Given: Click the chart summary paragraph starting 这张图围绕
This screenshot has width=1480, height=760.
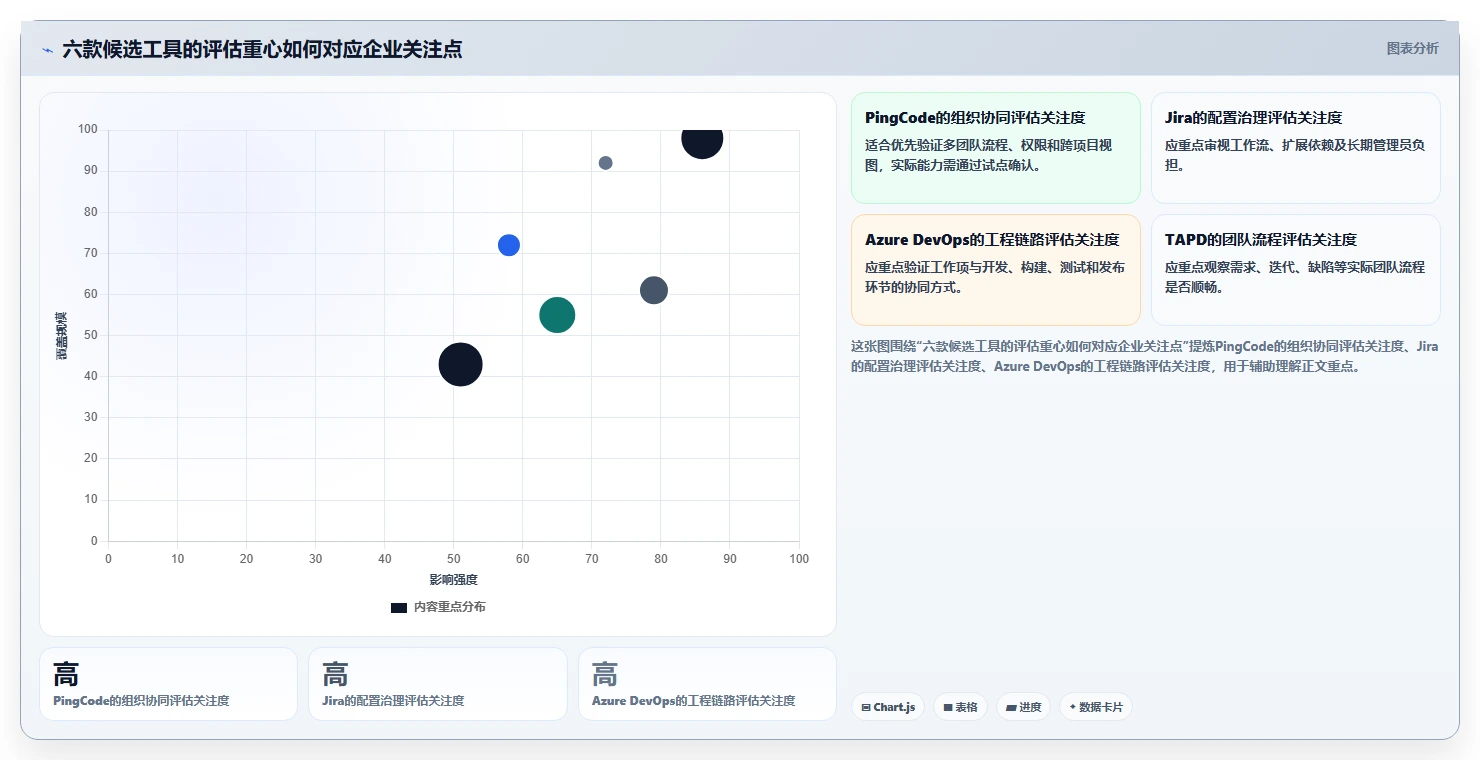Looking at the screenshot, I should click(x=1145, y=356).
